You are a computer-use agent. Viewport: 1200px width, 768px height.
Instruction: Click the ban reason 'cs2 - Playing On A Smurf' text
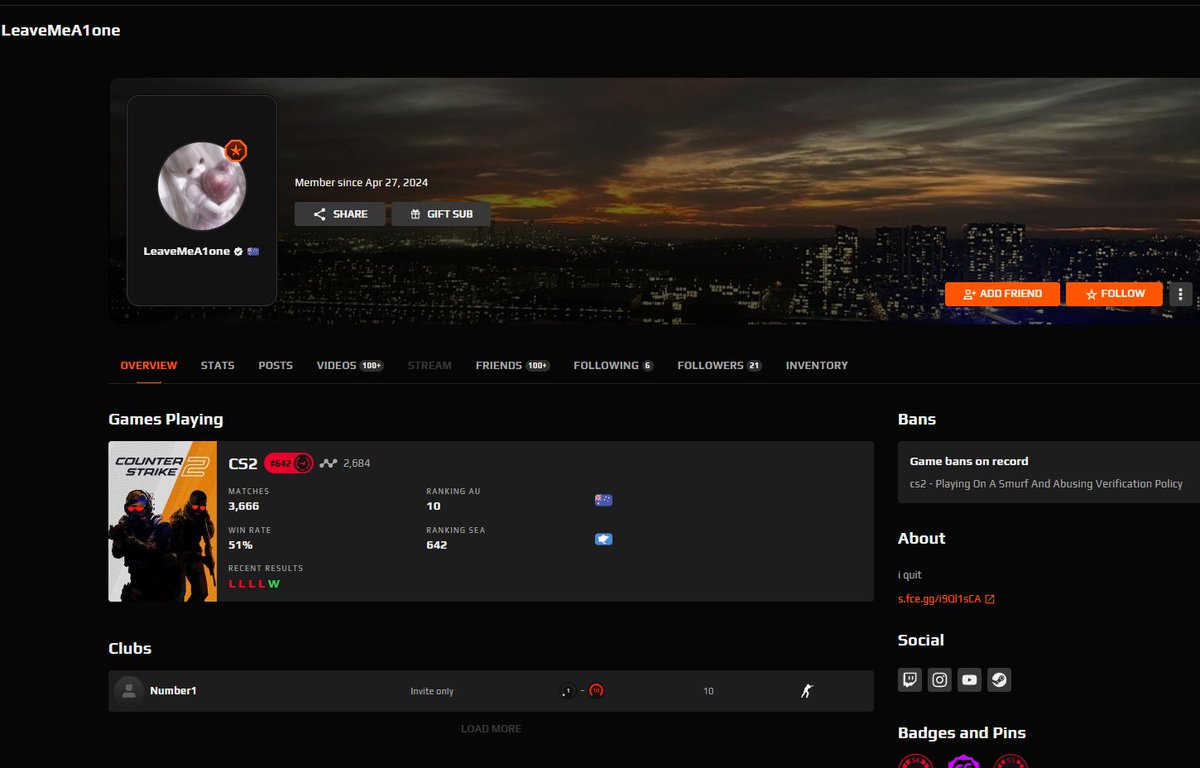tap(1046, 484)
